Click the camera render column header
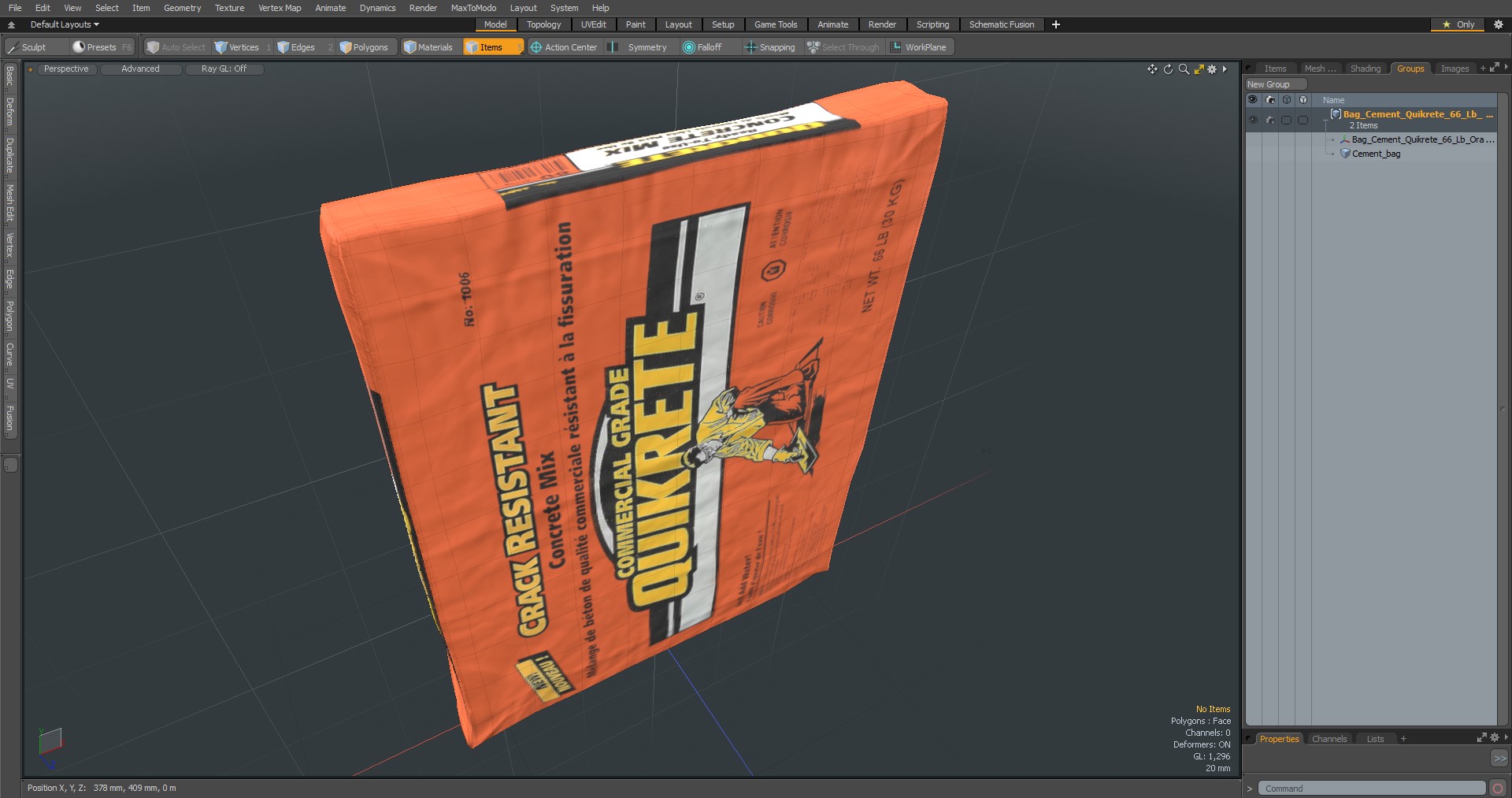The image size is (1512, 798). [x=1270, y=100]
